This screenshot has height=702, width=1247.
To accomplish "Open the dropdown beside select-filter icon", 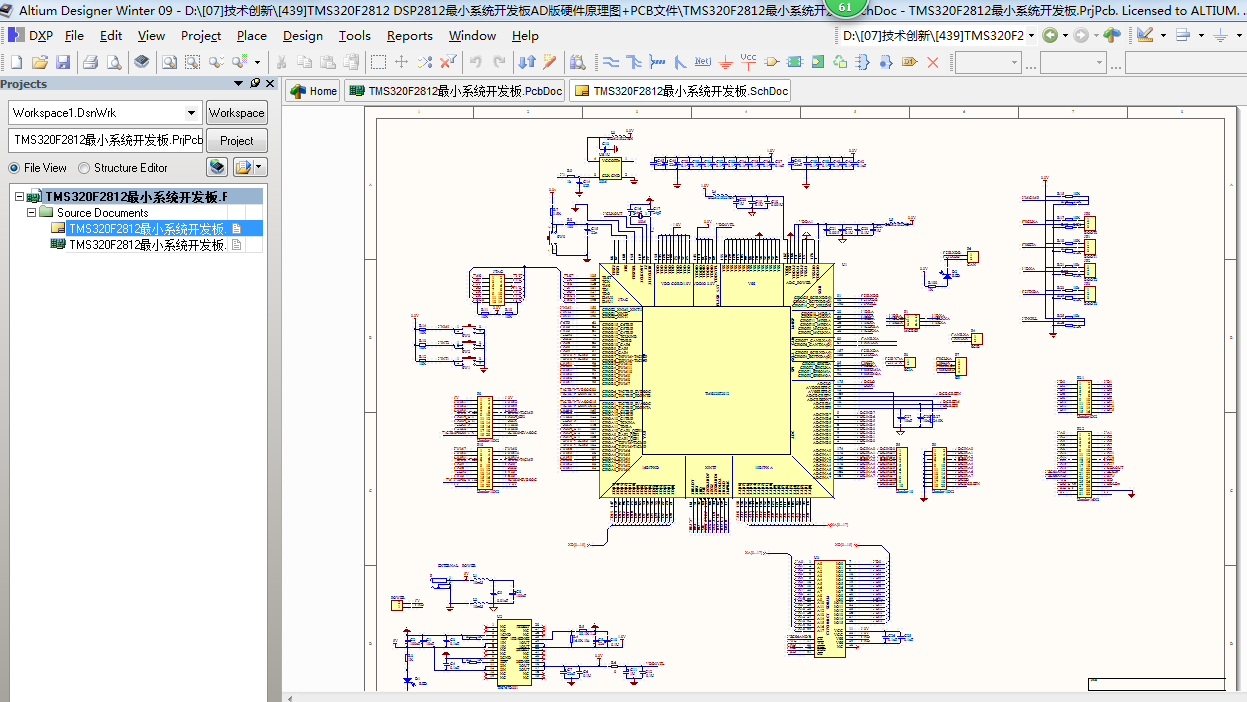I will click(257, 62).
